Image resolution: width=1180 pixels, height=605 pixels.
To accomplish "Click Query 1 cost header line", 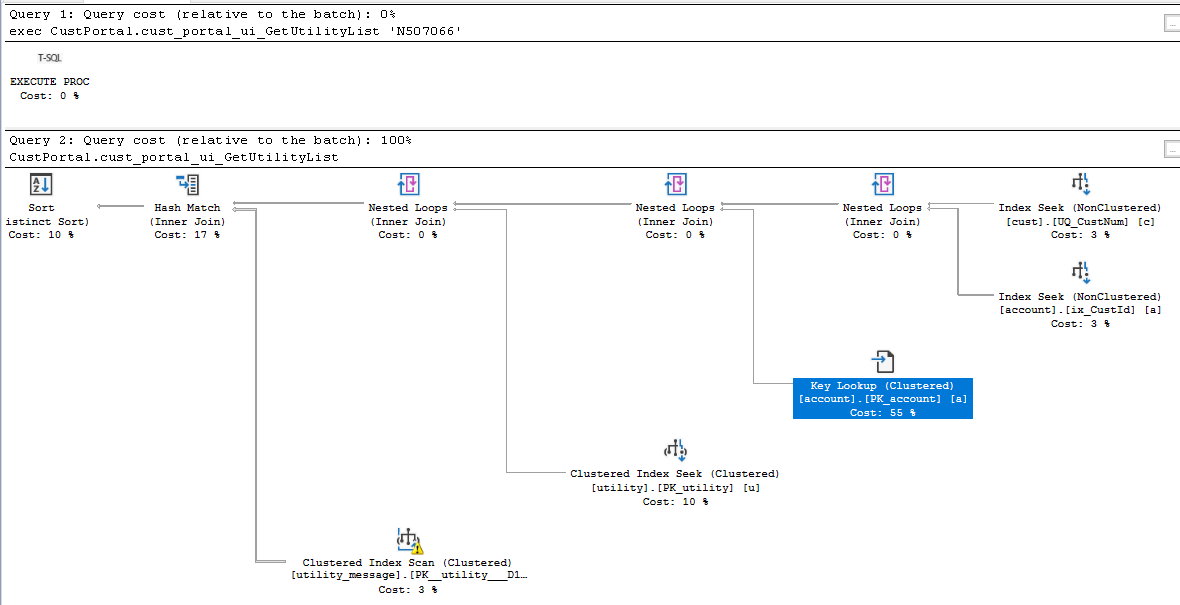I will pyautogui.click(x=203, y=14).
